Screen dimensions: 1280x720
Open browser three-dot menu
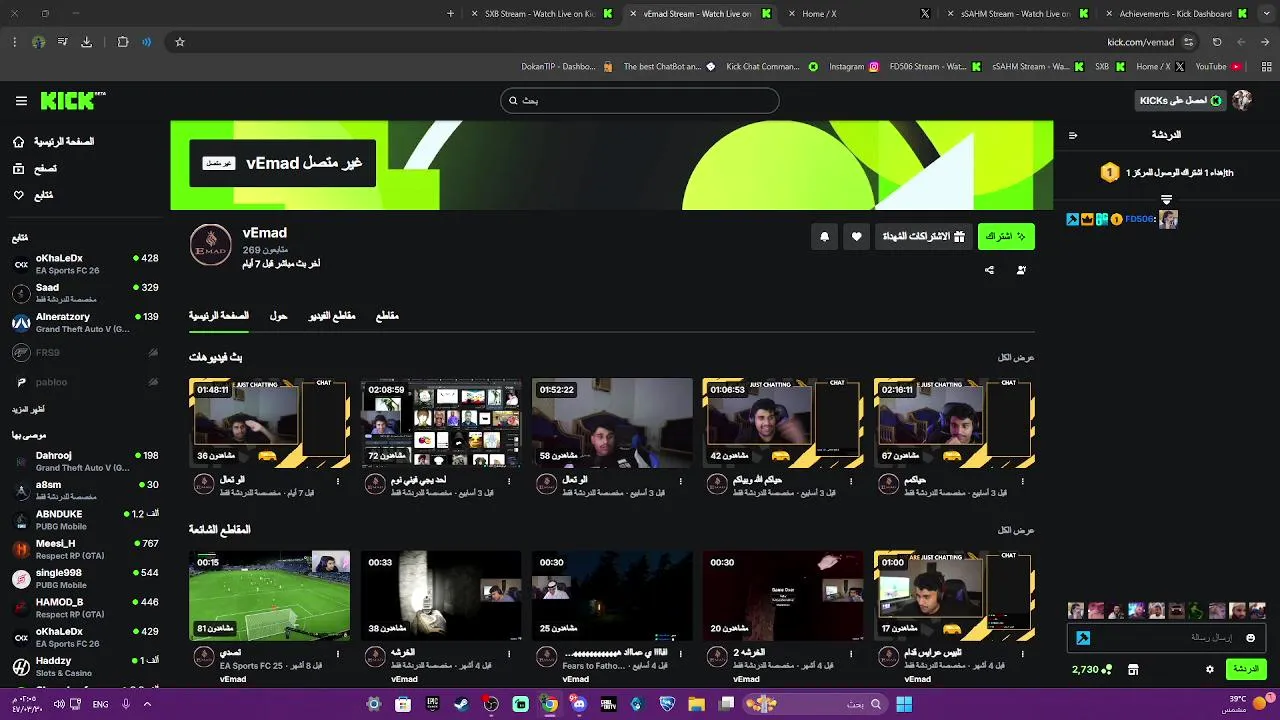click(x=14, y=42)
